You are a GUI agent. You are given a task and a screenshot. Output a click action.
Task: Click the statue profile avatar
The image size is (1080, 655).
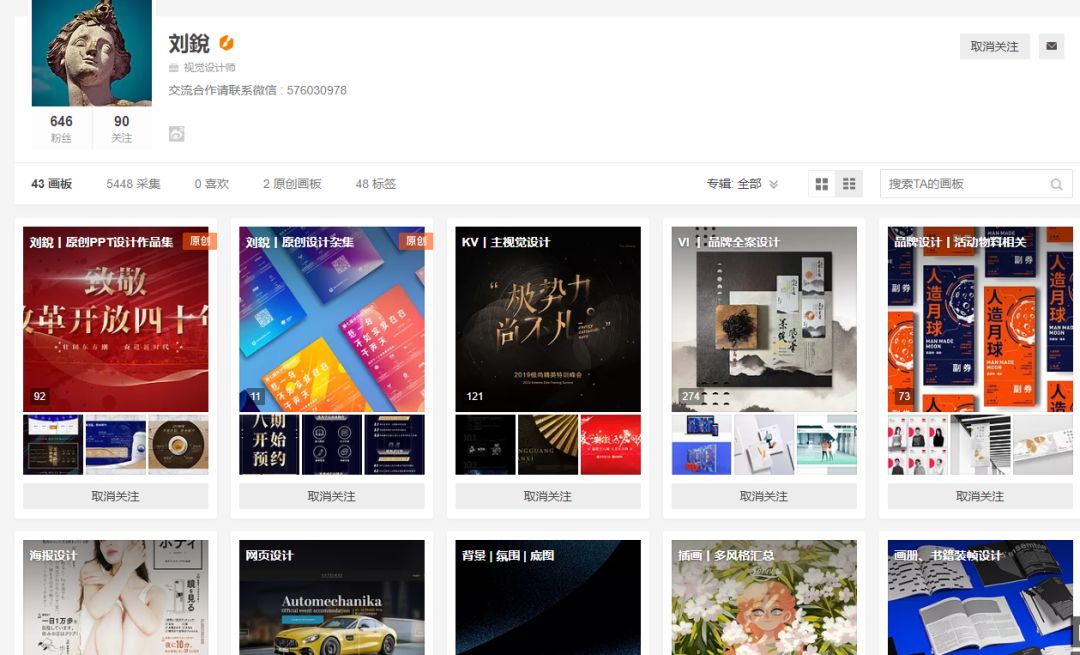click(92, 52)
